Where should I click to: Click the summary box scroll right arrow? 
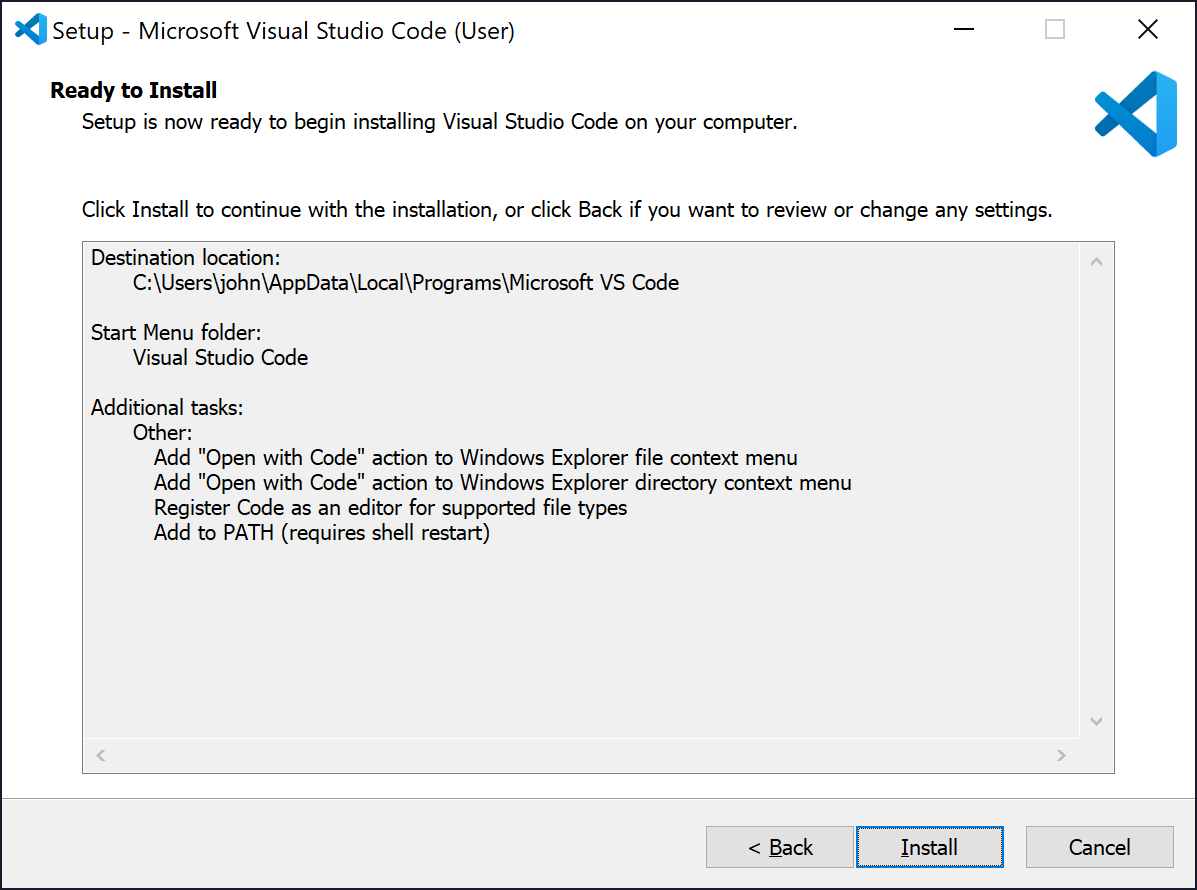pyautogui.click(x=1061, y=755)
